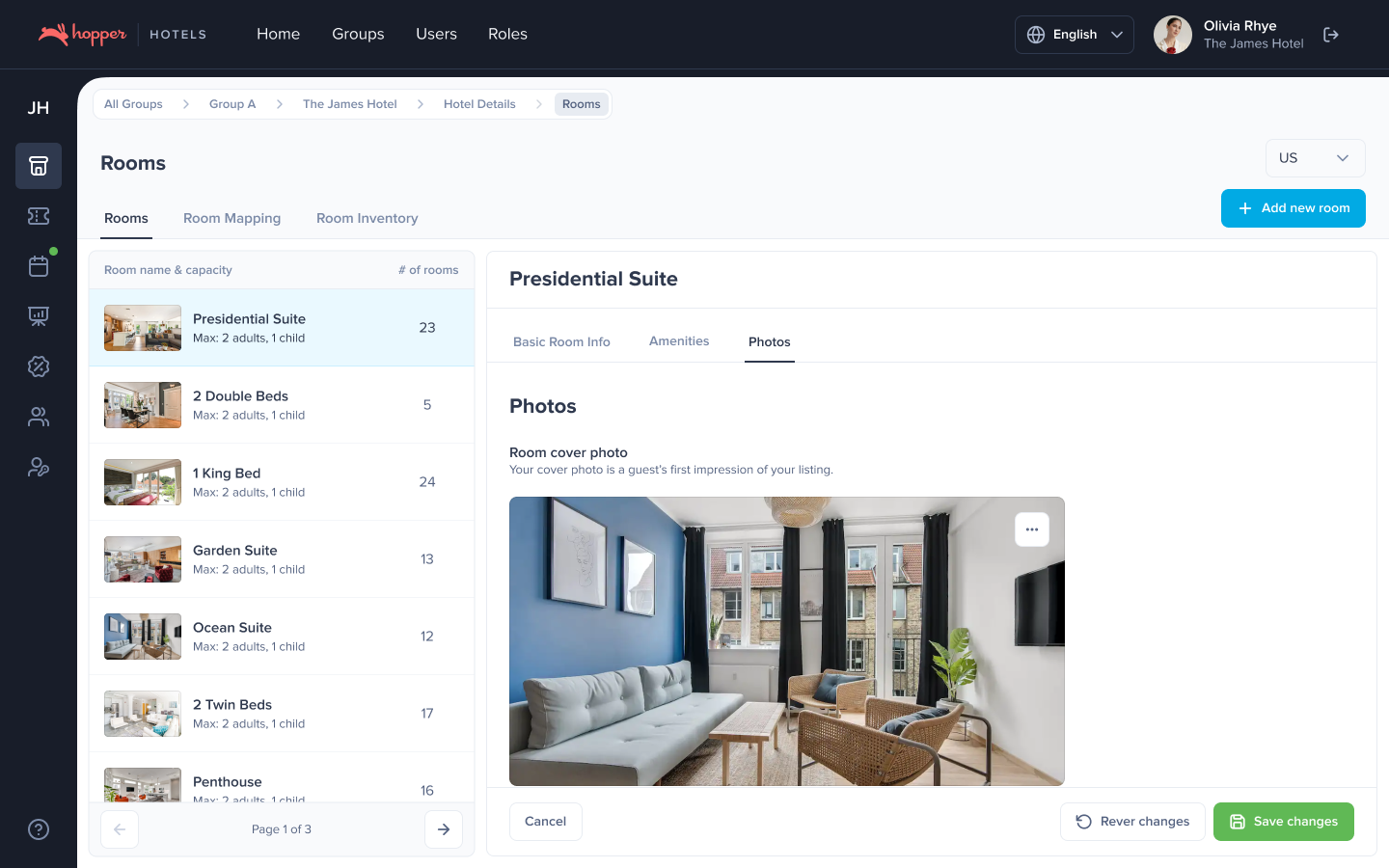The width and height of the screenshot is (1389, 868).
Task: Open the calendar icon in sidebar
Action: (x=39, y=266)
